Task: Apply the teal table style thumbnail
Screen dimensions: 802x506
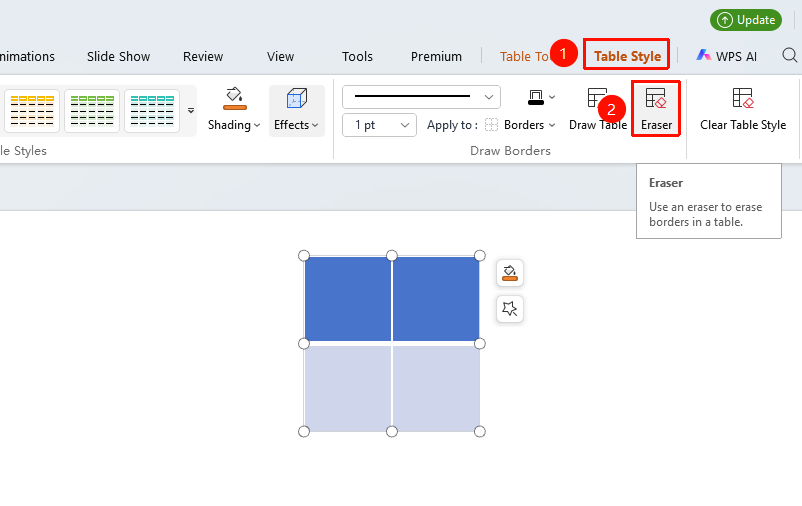Action: 152,111
